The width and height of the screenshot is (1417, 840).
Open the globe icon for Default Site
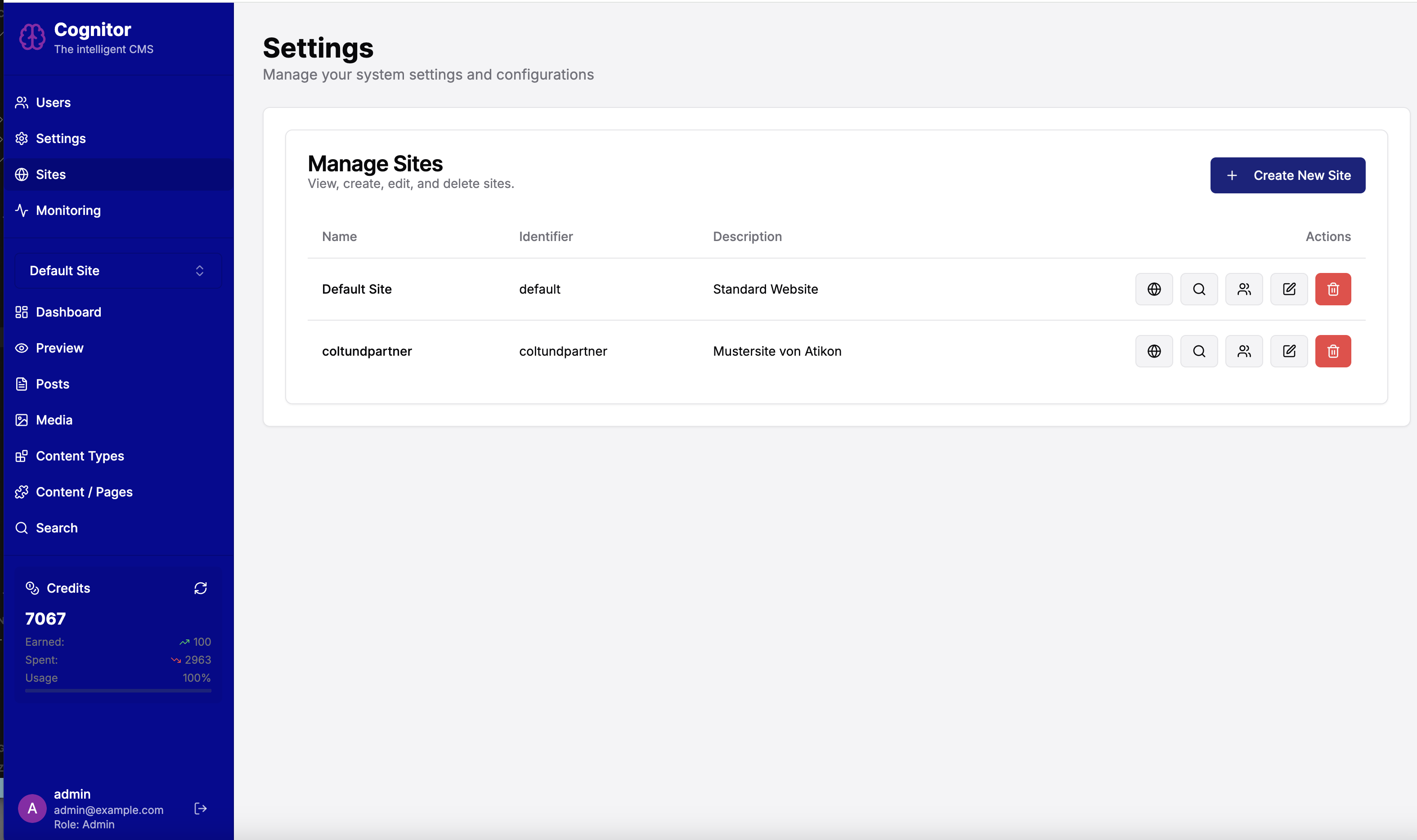coord(1154,289)
